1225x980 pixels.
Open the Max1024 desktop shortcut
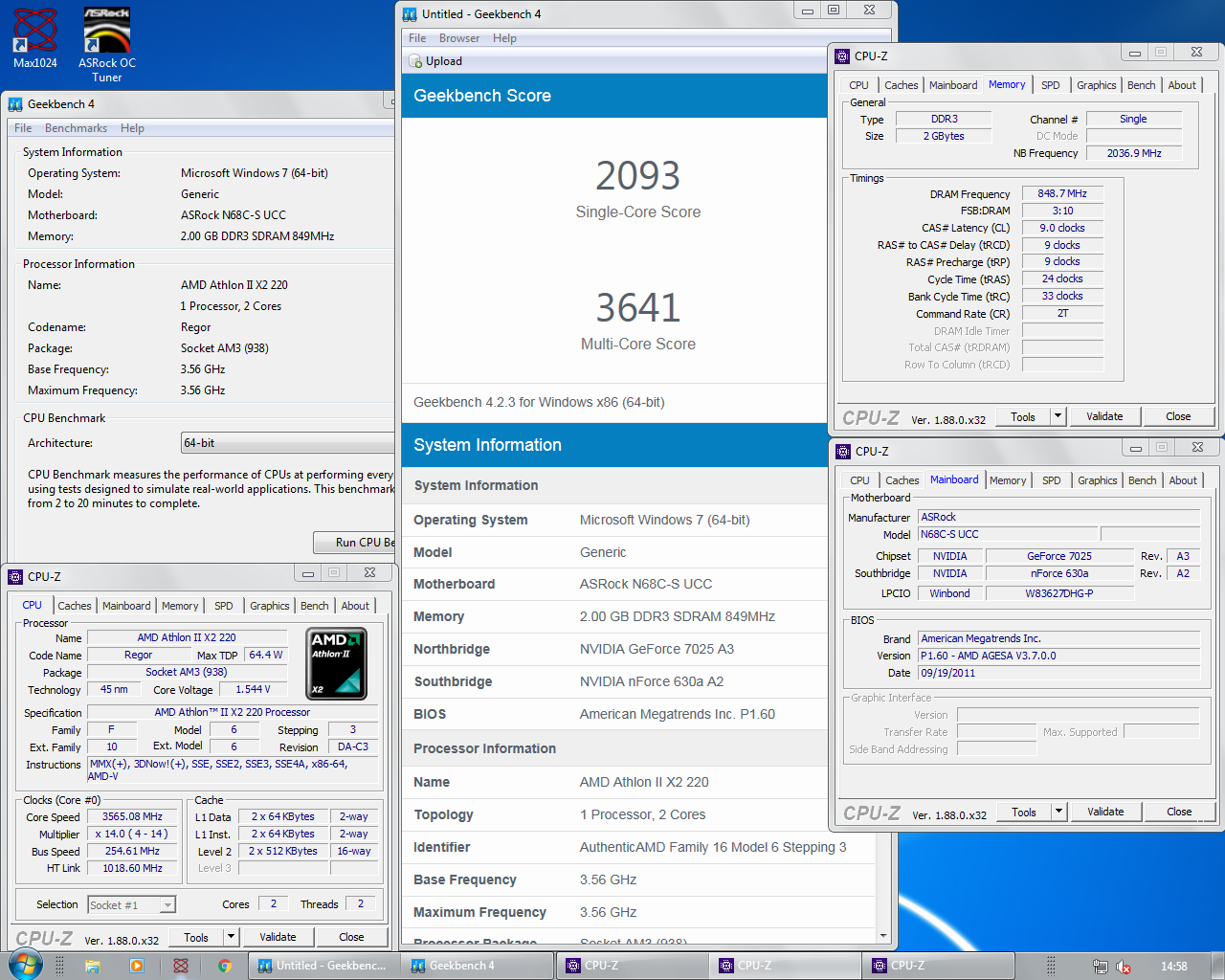35,38
